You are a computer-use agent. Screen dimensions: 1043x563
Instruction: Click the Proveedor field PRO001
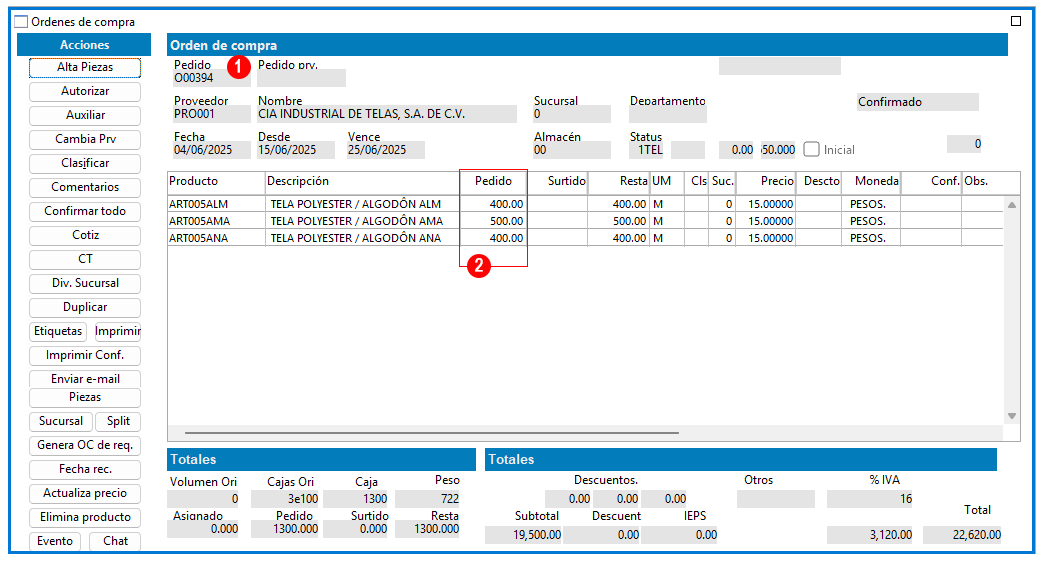(x=212, y=114)
